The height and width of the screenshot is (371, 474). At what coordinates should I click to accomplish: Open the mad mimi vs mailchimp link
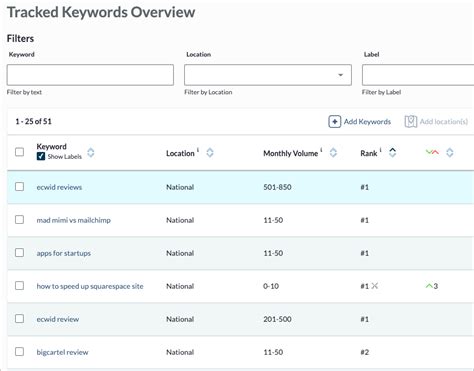(x=73, y=220)
